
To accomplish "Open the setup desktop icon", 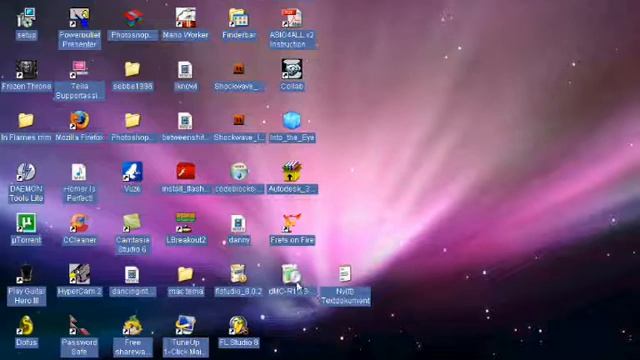I will tap(26, 19).
